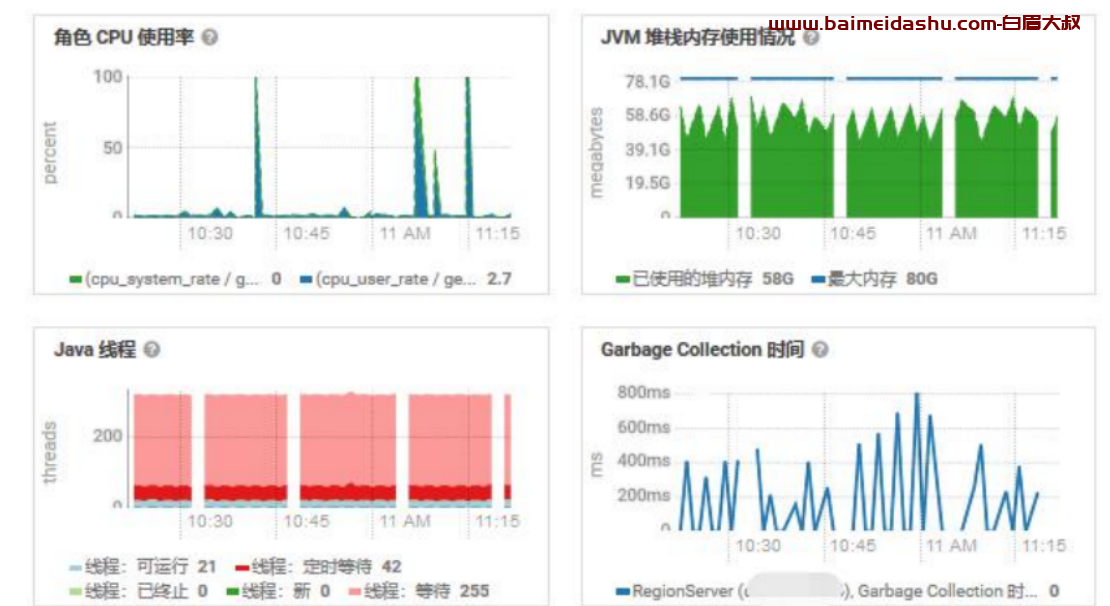Click the 800ms axis label in GC chart
The height and width of the screenshot is (606, 1110).
pos(643,393)
